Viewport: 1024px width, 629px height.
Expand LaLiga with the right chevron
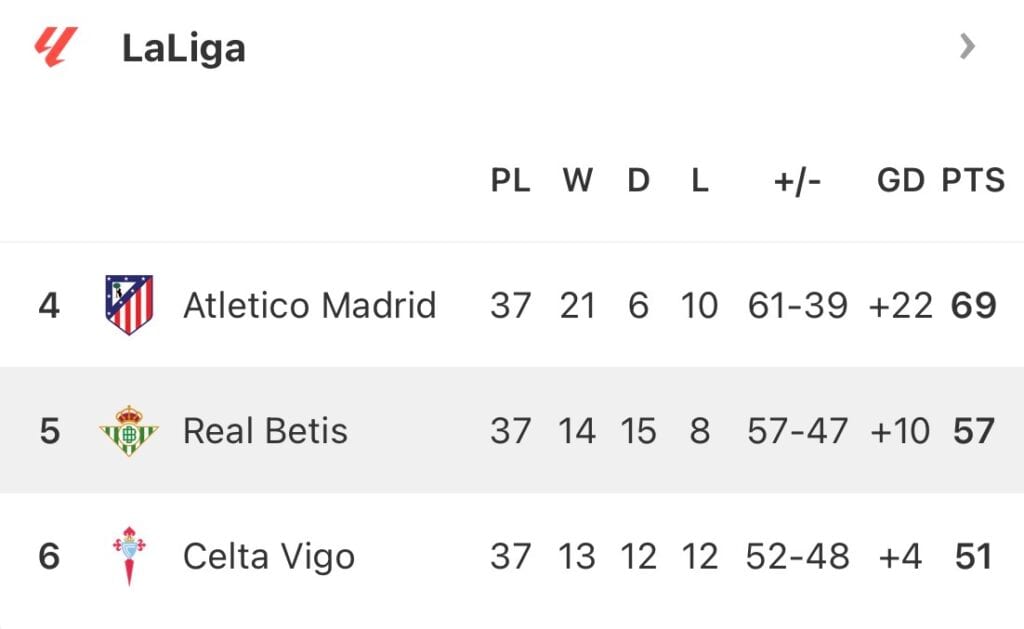coord(967,46)
